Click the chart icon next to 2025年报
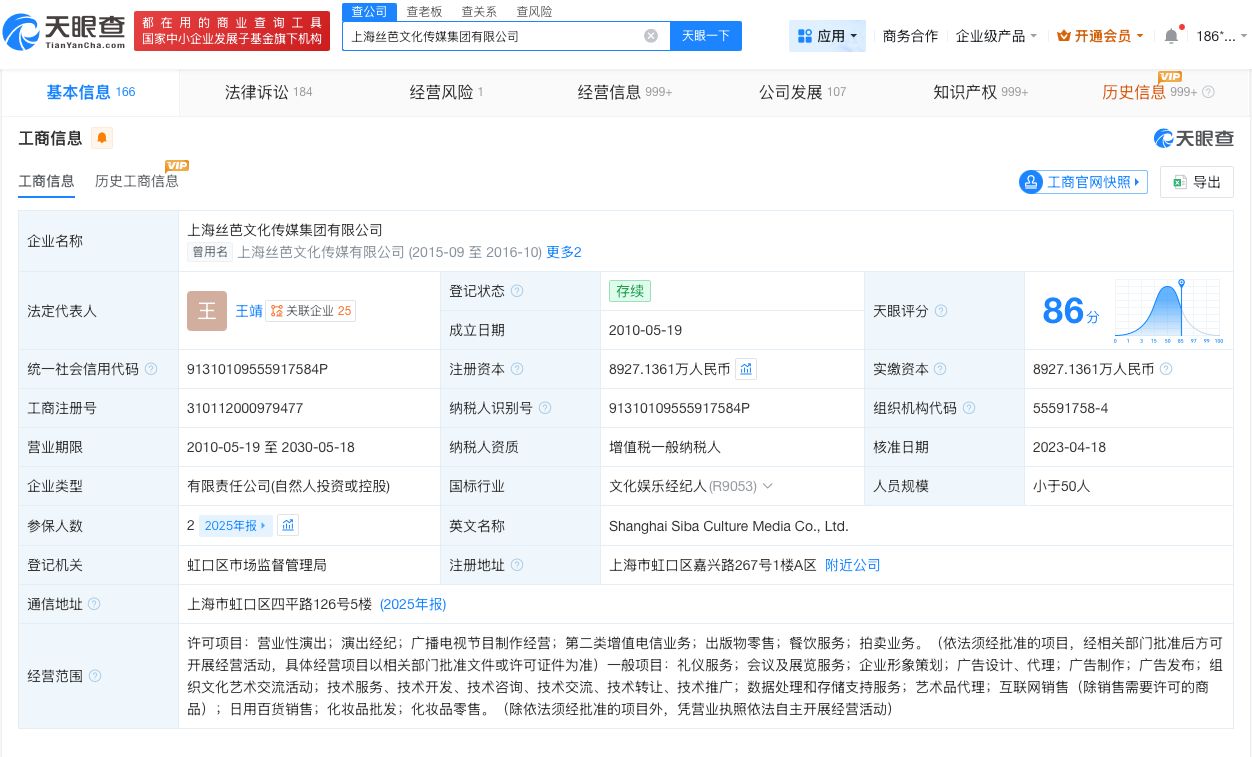 point(288,525)
